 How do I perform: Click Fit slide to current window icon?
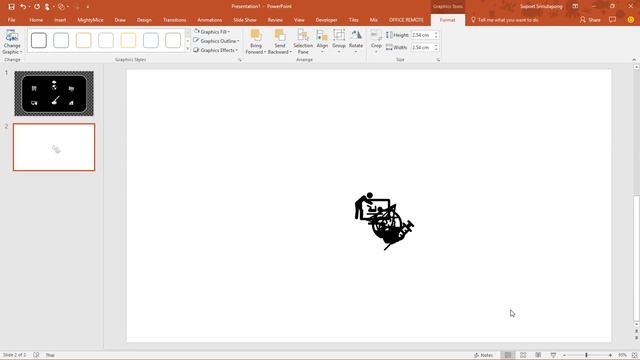point(634,355)
